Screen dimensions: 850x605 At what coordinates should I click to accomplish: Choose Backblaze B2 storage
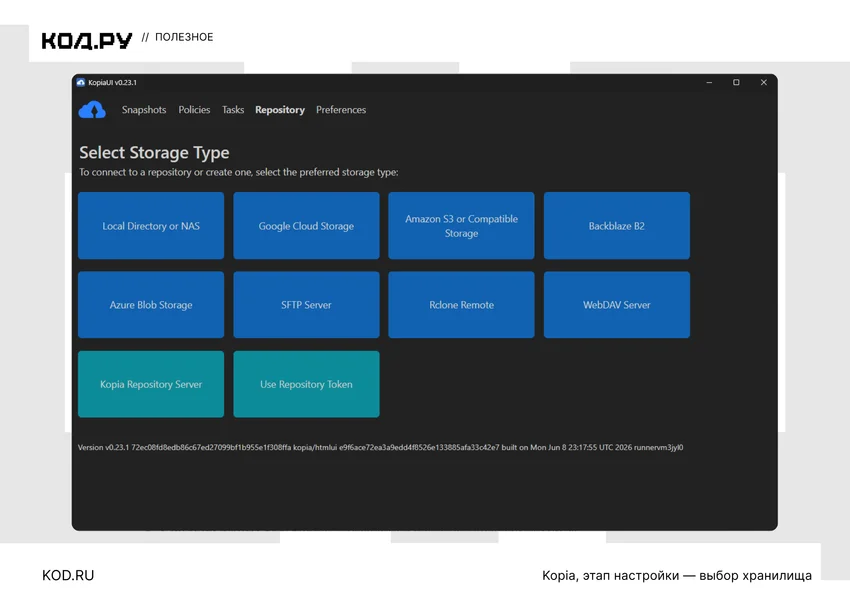(x=617, y=226)
